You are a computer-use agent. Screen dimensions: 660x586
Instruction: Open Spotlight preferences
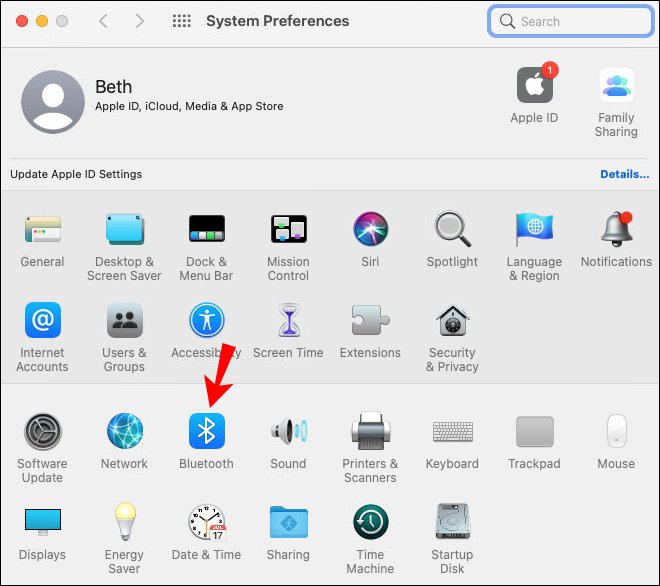point(452,229)
